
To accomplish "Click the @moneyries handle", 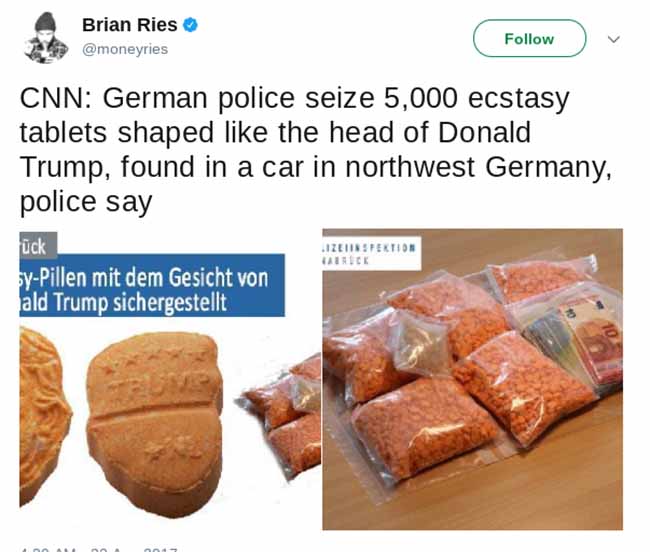I will click(125, 49).
